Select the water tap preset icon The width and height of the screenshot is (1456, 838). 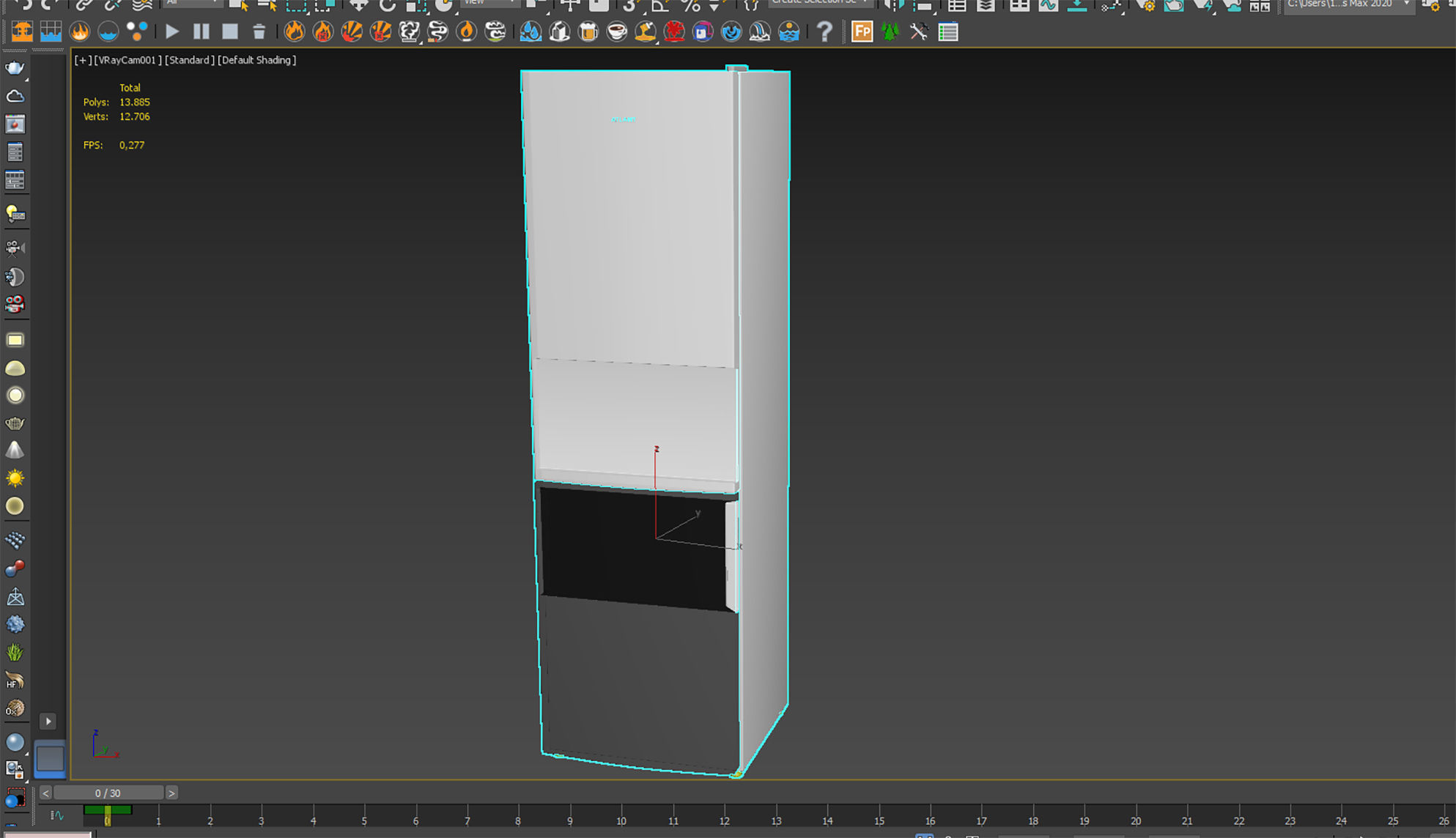tap(531, 31)
